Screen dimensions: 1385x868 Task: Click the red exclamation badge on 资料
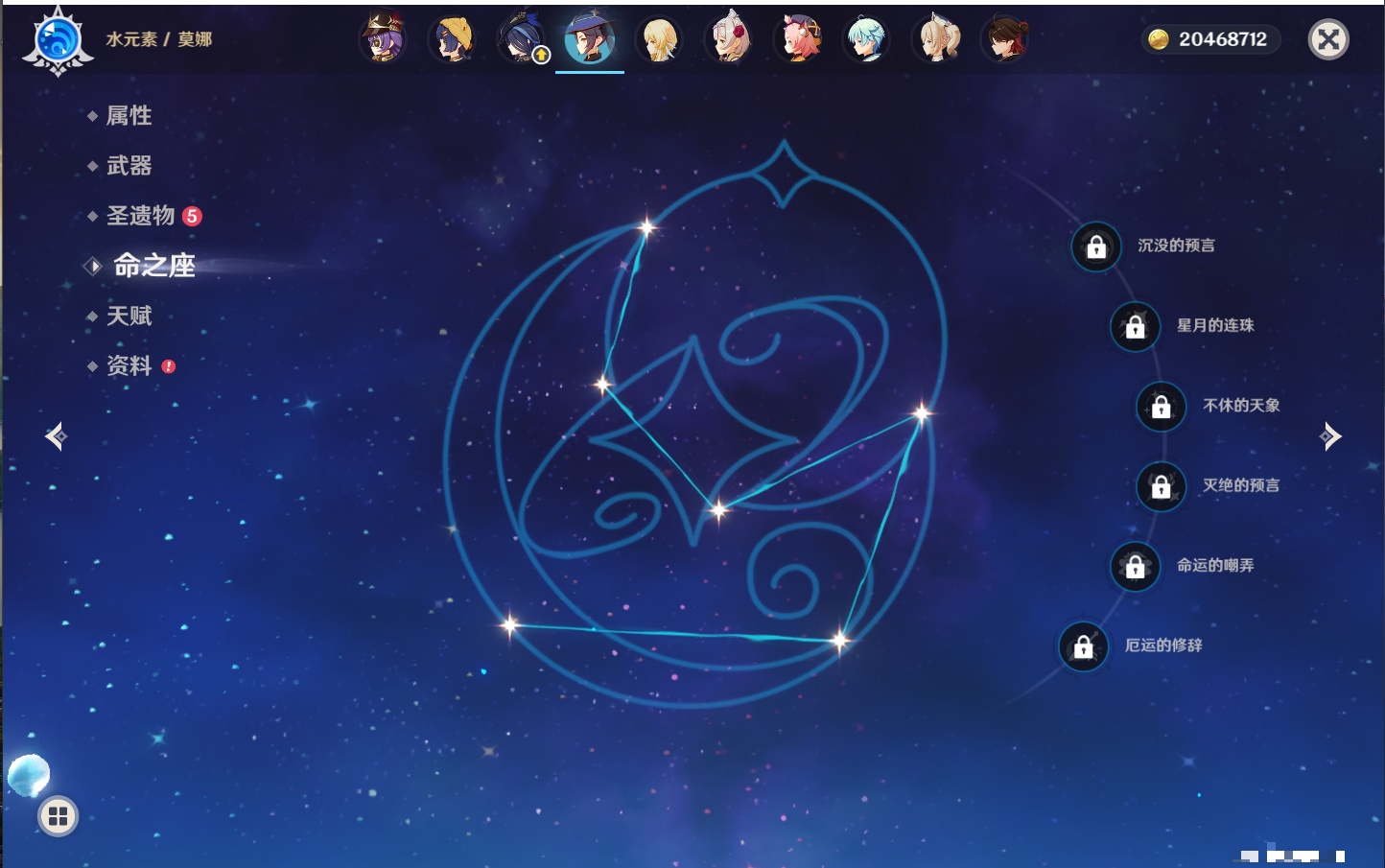click(169, 366)
